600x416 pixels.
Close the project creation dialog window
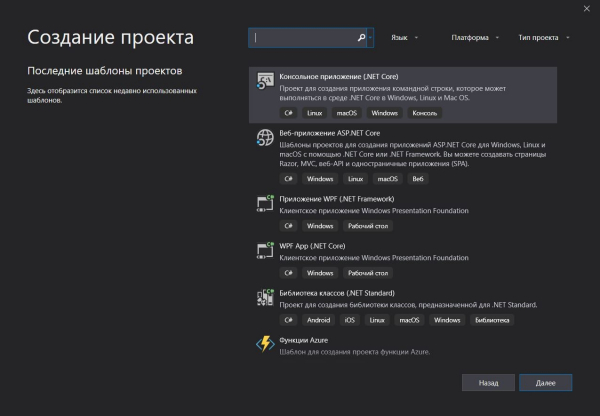[x=585, y=8]
